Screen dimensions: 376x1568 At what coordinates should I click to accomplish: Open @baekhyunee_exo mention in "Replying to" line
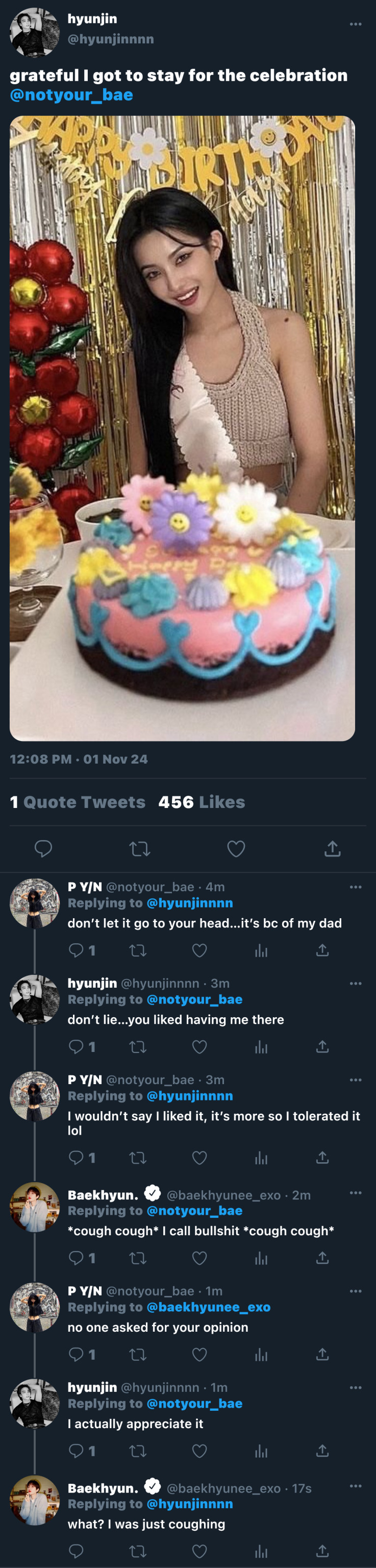pos(208,1307)
